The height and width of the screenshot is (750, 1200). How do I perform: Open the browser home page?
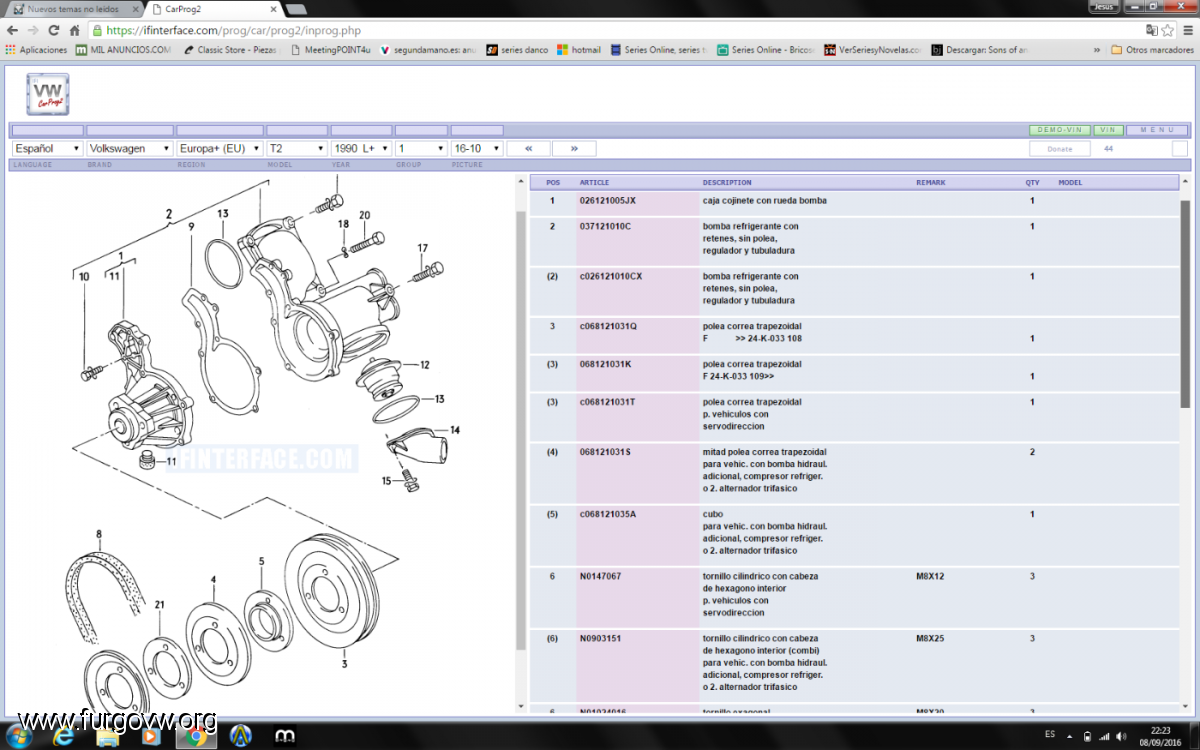pyautogui.click(x=75, y=31)
